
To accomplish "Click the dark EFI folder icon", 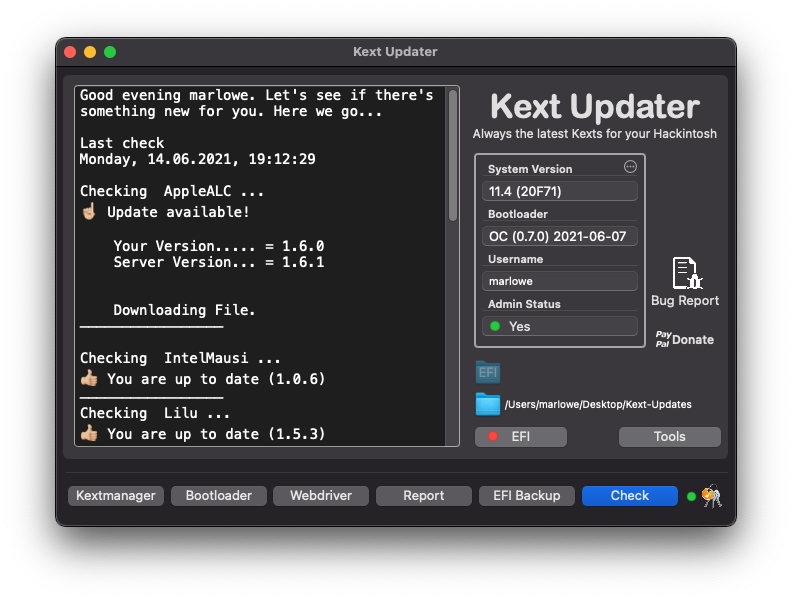I will point(487,373).
